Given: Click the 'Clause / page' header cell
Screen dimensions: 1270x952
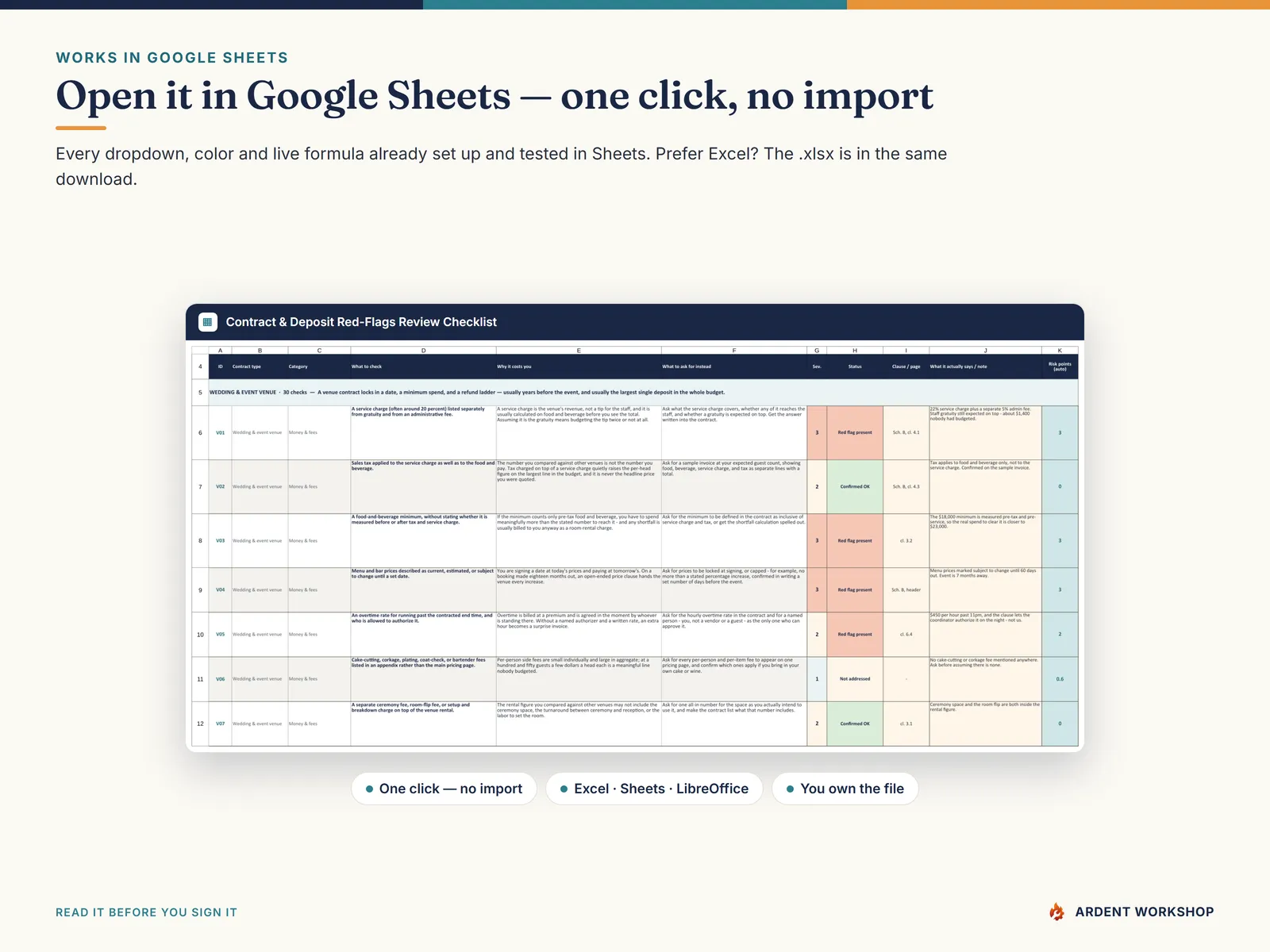Looking at the screenshot, I should tap(906, 367).
